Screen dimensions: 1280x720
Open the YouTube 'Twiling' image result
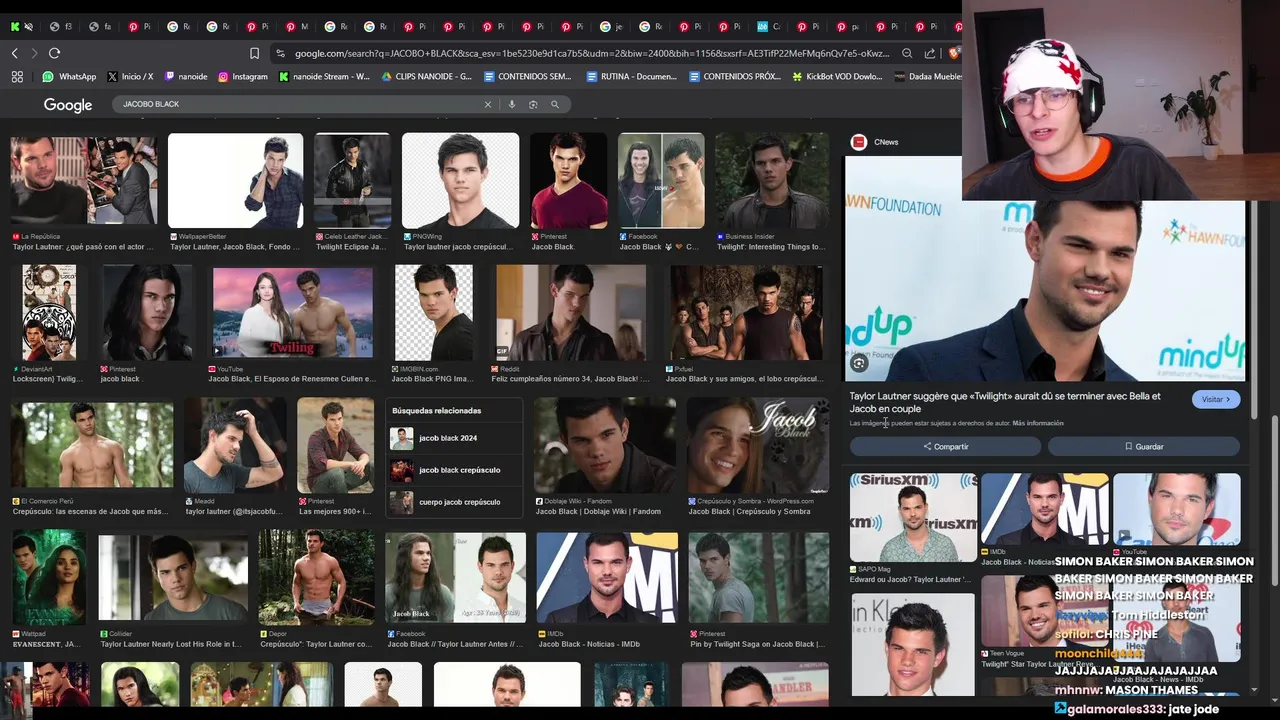(x=292, y=312)
